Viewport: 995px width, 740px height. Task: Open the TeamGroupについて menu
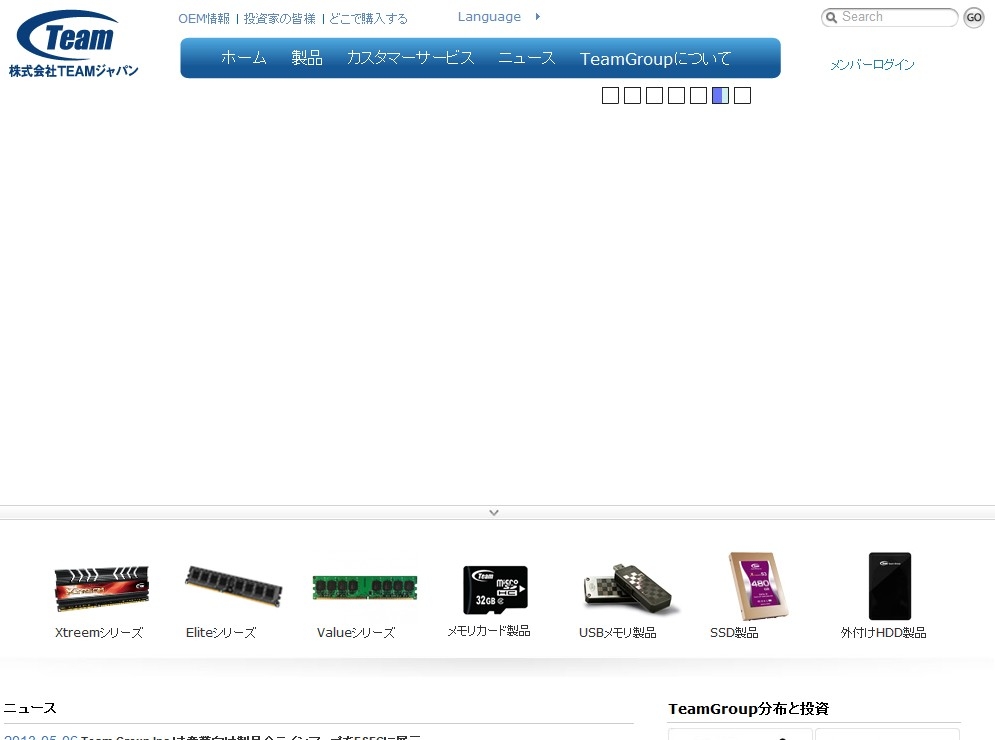click(x=656, y=58)
